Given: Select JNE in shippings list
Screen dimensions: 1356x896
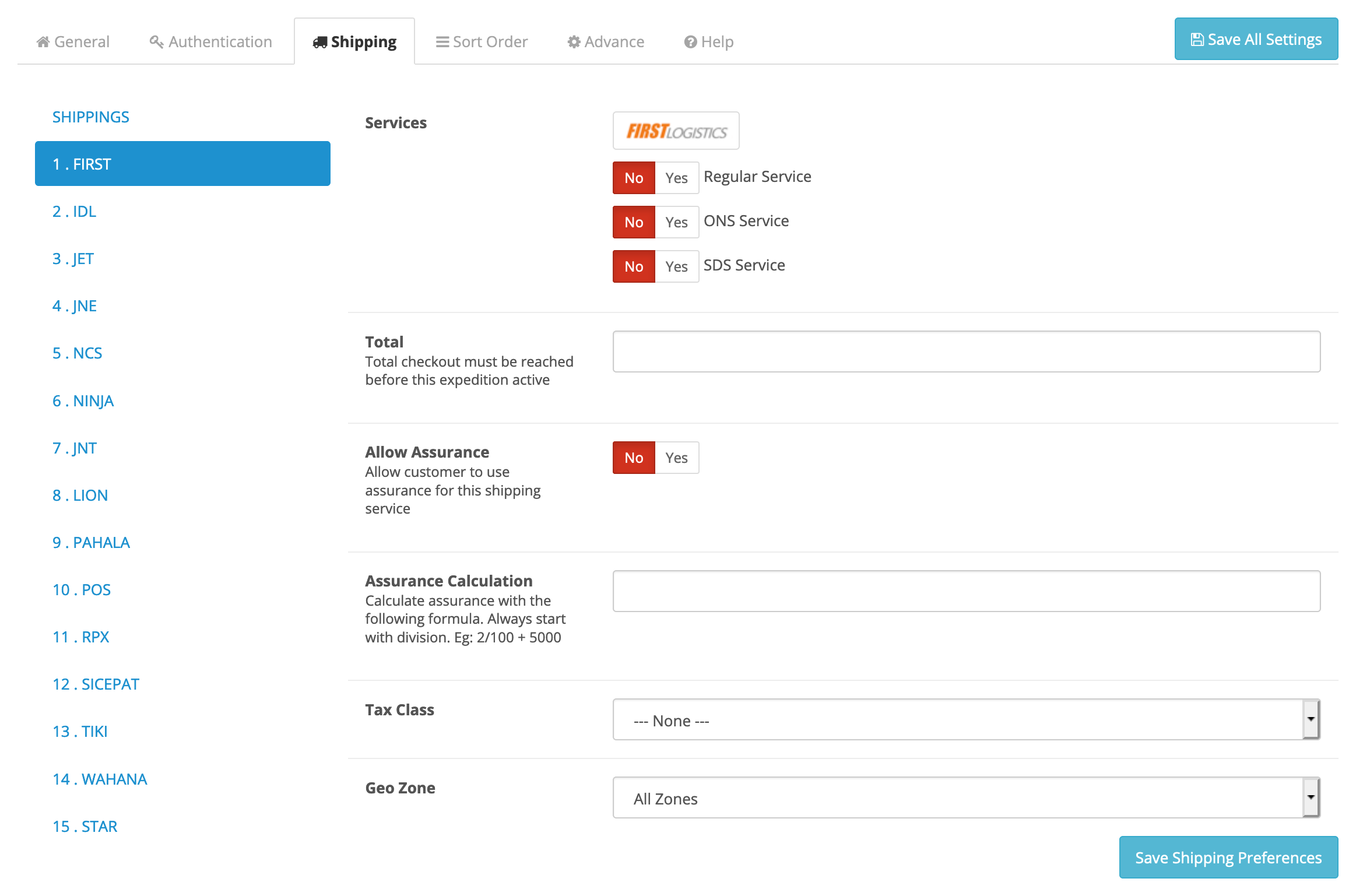Looking at the screenshot, I should click(75, 306).
